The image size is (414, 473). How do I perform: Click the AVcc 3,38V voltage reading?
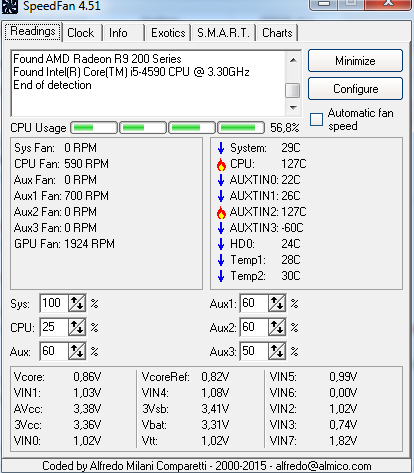pyautogui.click(x=57, y=409)
